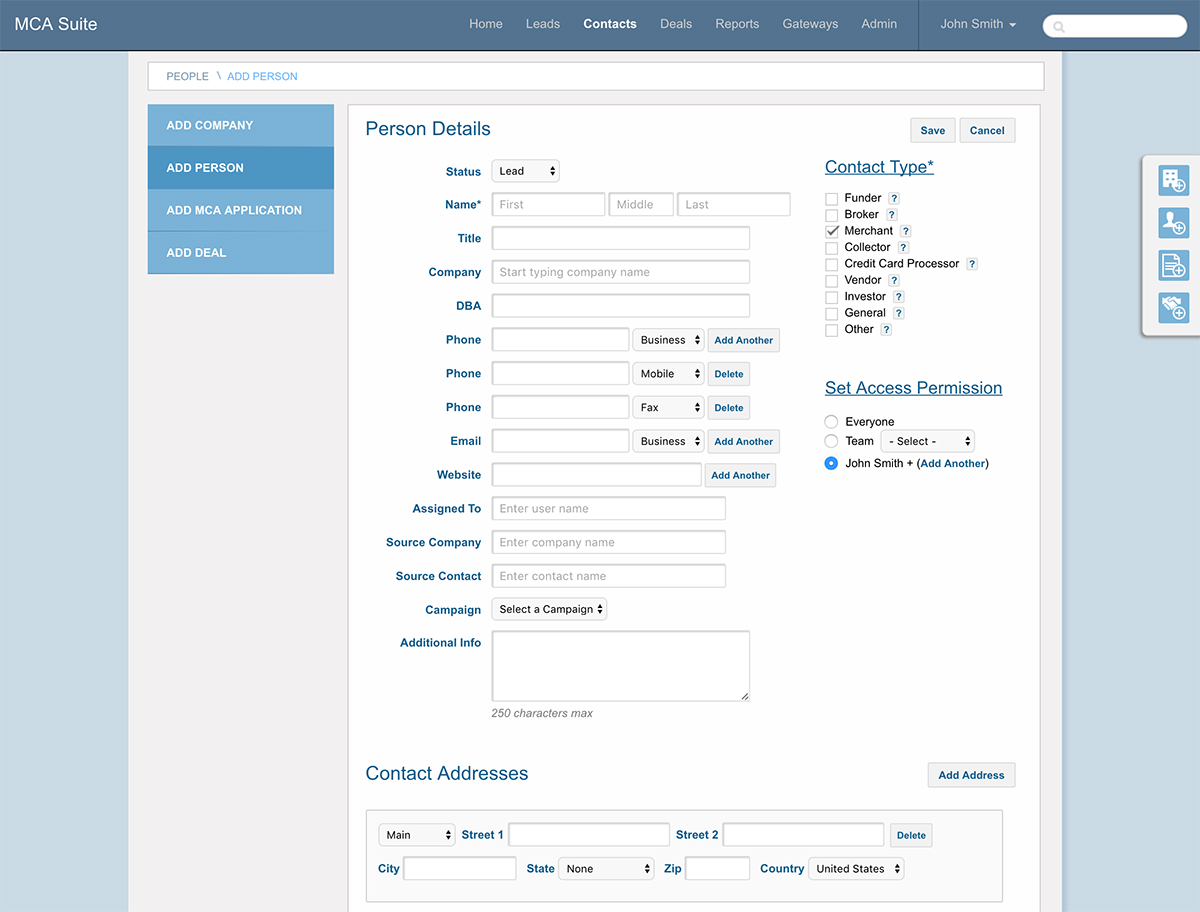Screen dimensions: 1200x912
Task: Select the Everyone access radio button
Action: coord(831,422)
